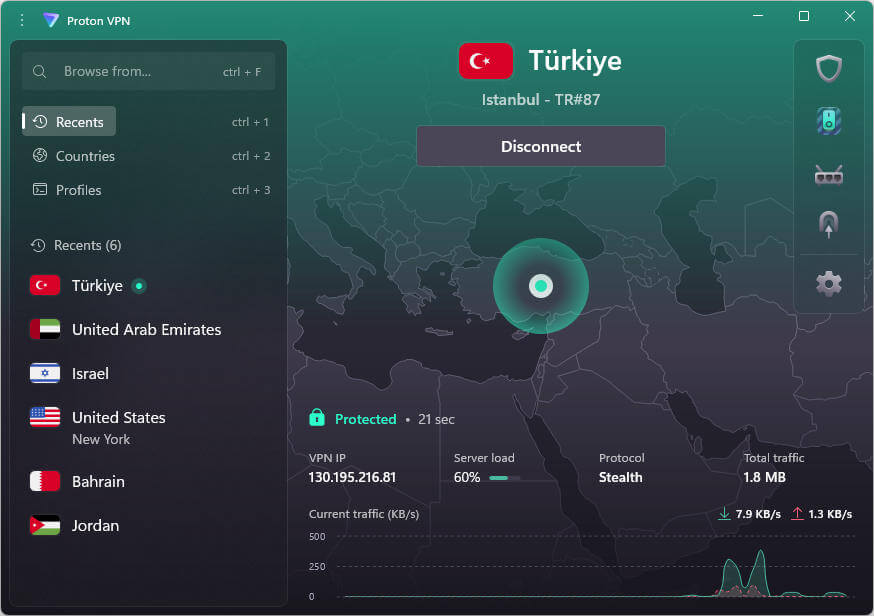The height and width of the screenshot is (616, 874).
Task: Click the Recents (6) clock icon
Action: [38, 245]
